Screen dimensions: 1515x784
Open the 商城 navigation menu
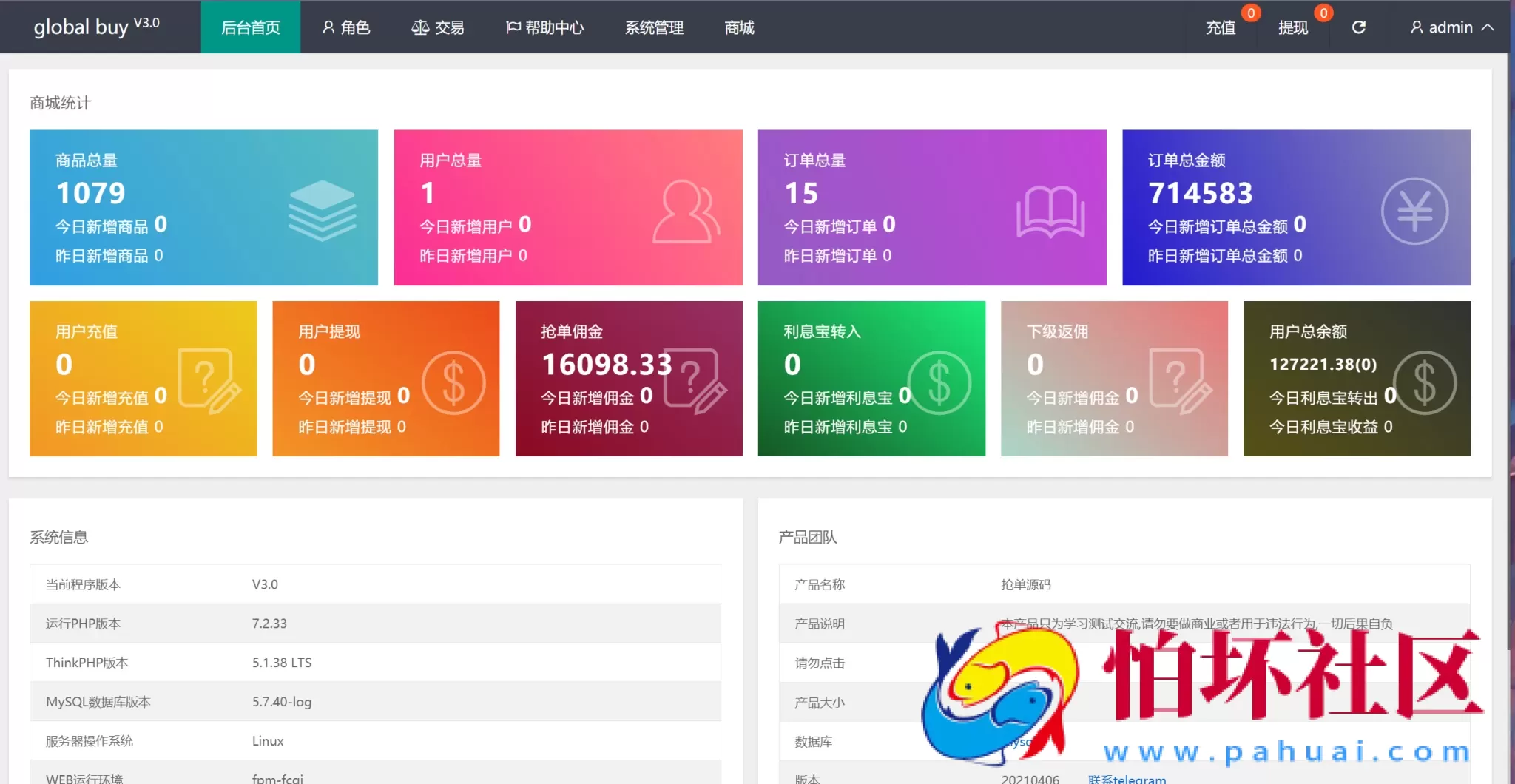[x=738, y=27]
